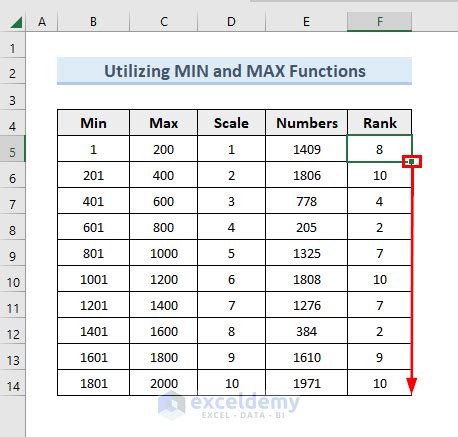This screenshot has height=437, width=458.
Task: Select cell with number 1806
Action: pos(306,175)
